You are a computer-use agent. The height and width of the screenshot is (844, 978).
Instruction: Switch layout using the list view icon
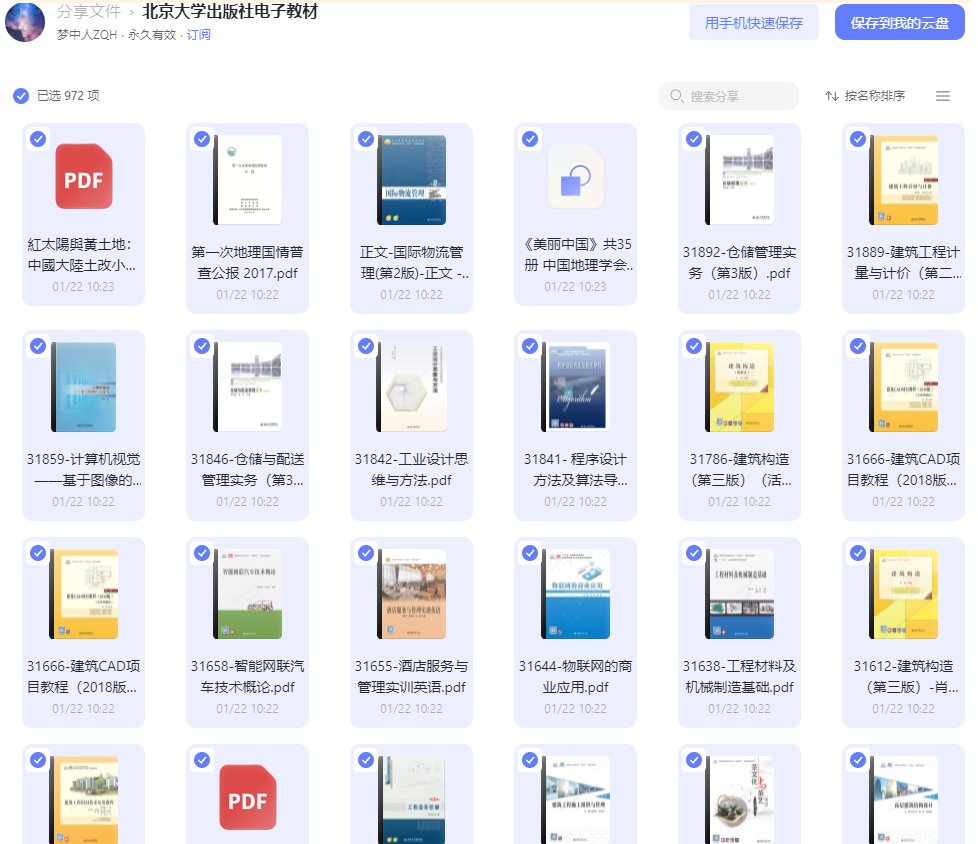942,96
